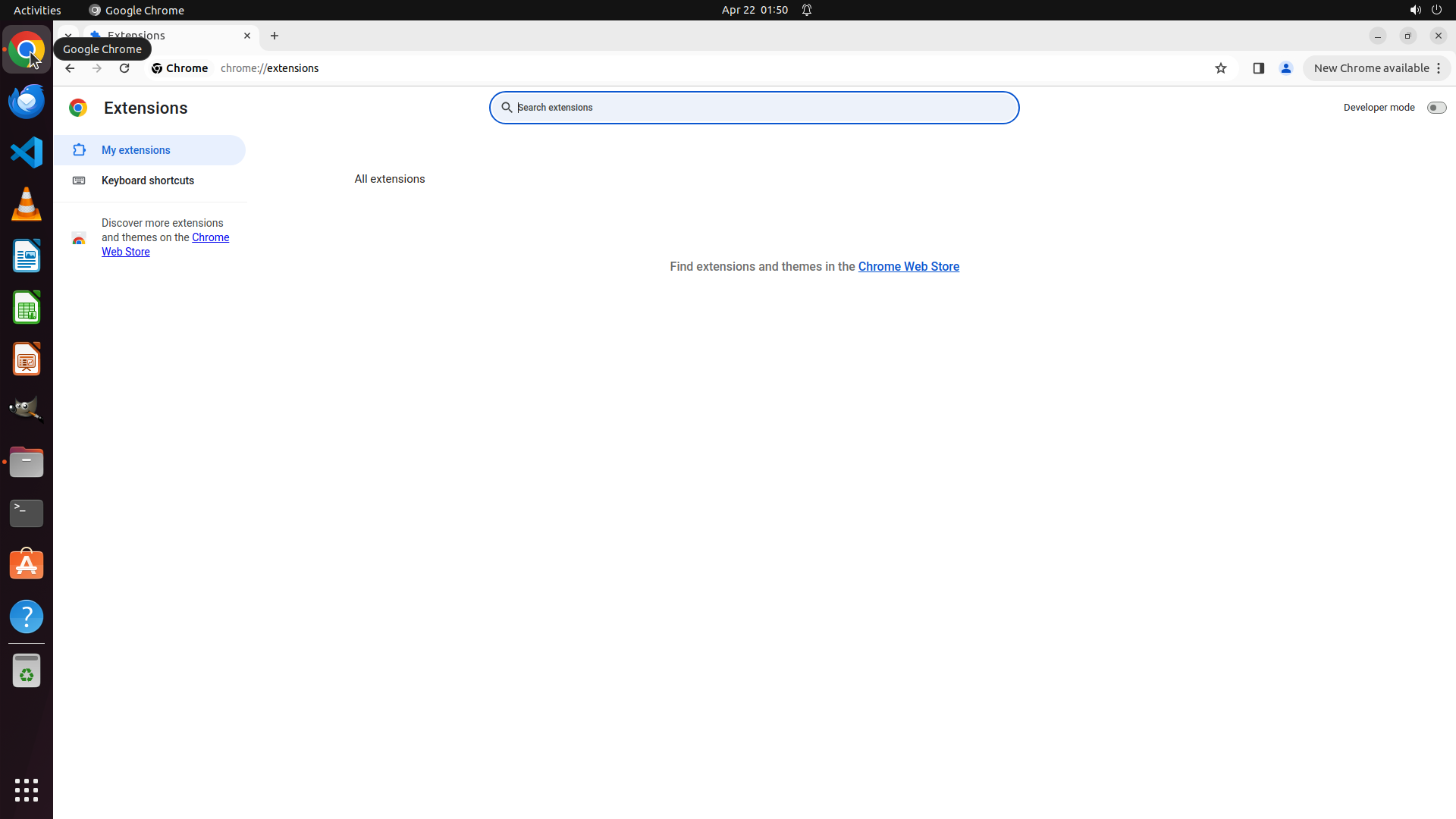Open the Chrome profile avatar icon
Viewport: 1456px width, 819px height.
pyautogui.click(x=1285, y=68)
